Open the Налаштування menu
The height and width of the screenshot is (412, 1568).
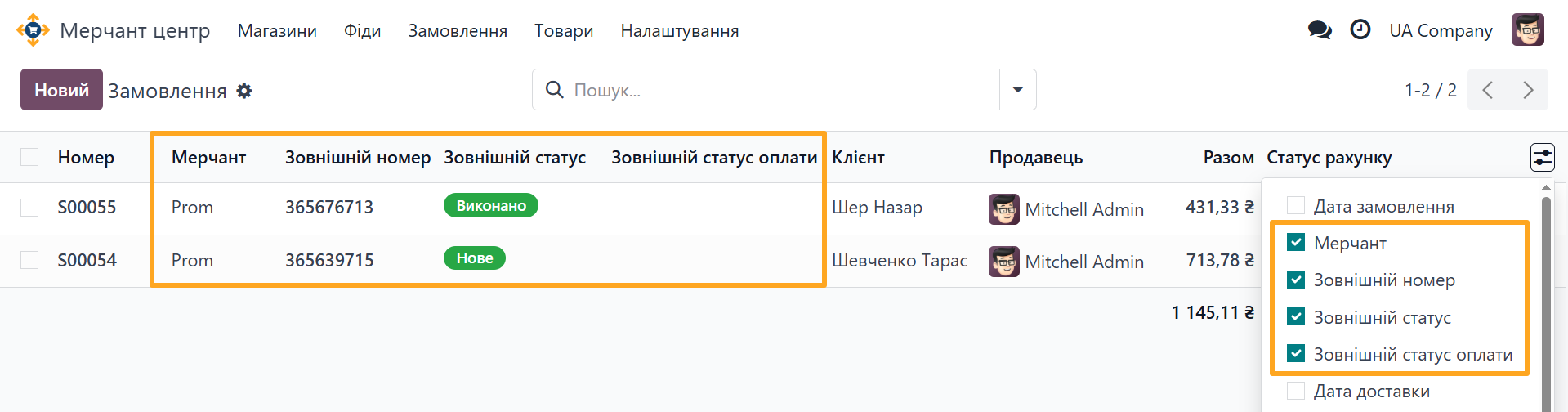(x=679, y=31)
